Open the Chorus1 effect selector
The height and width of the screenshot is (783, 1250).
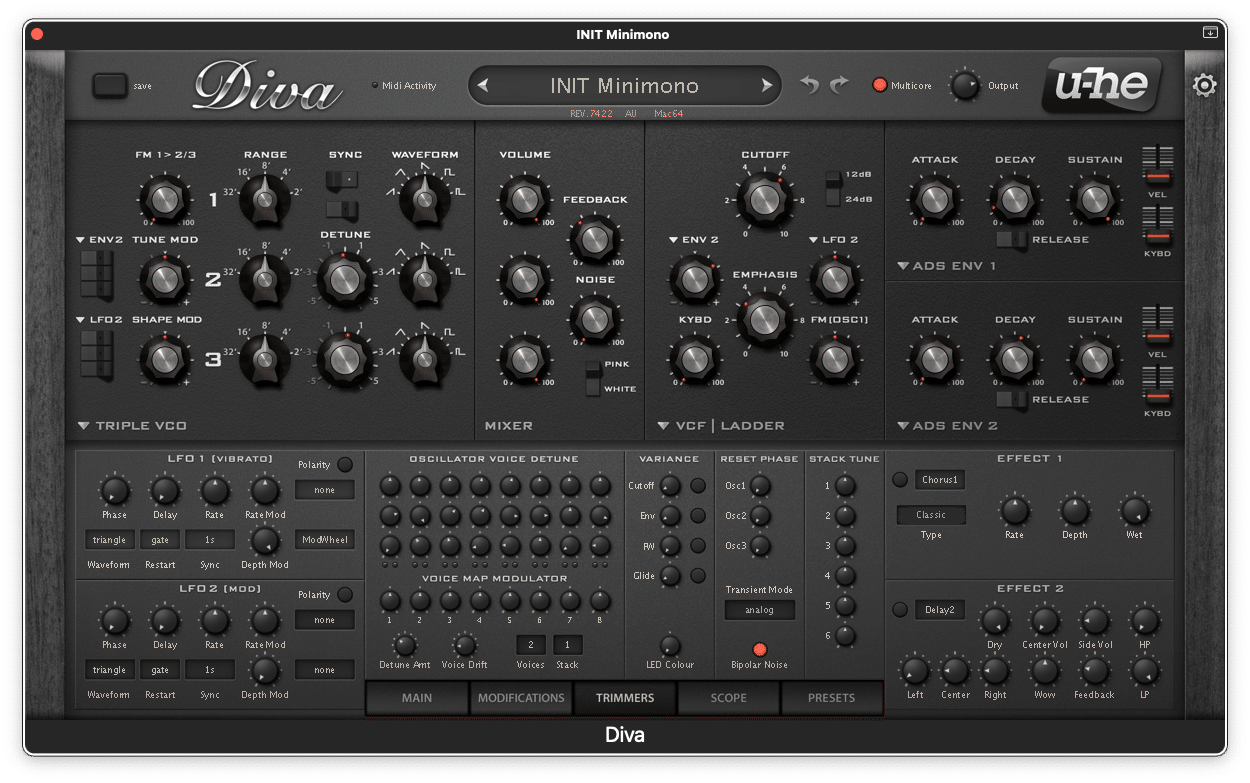pyautogui.click(x=939, y=480)
